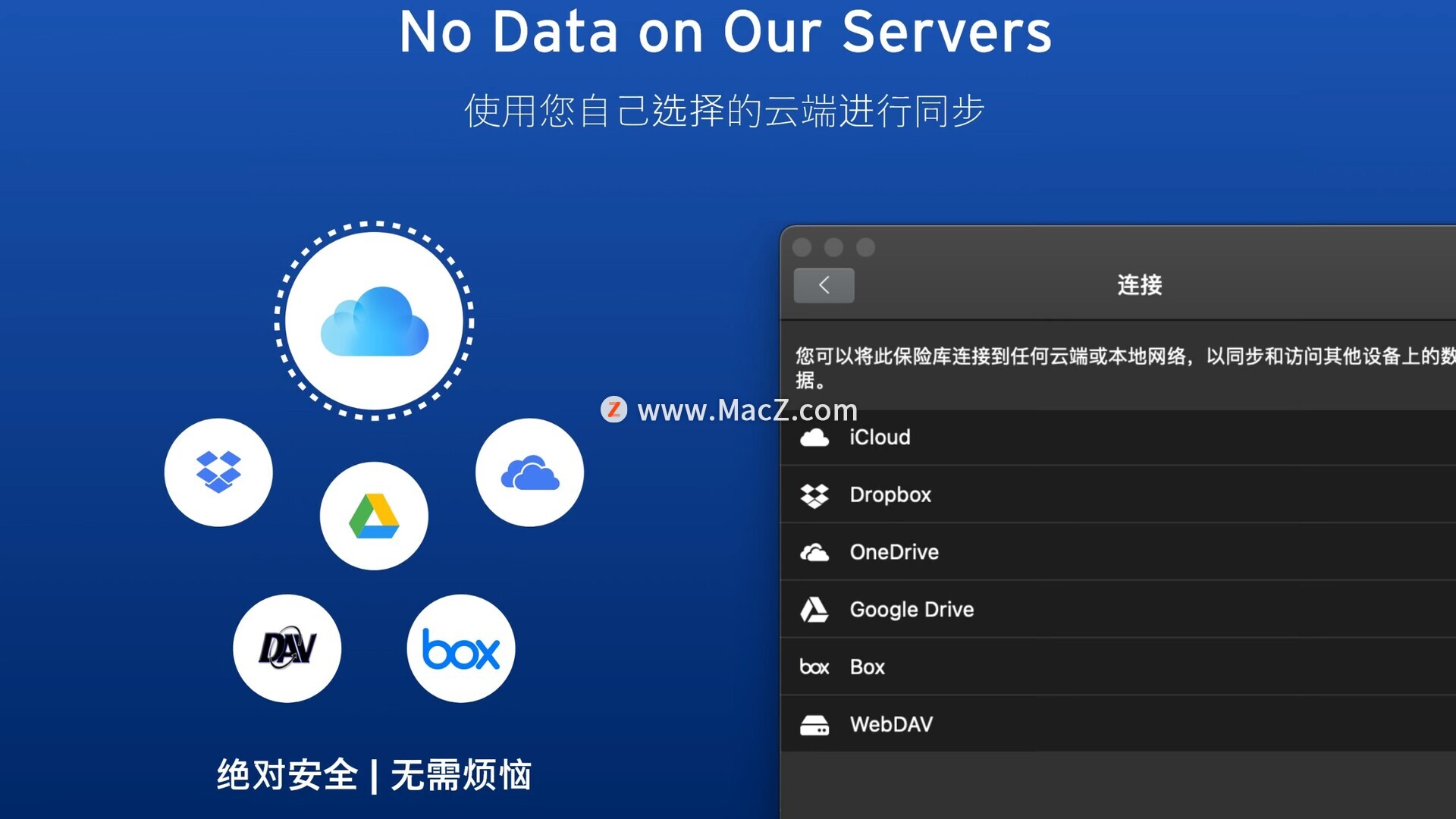This screenshot has width=1456, height=819.
Task: Choose Google Drive from the connection list
Action: [1119, 609]
